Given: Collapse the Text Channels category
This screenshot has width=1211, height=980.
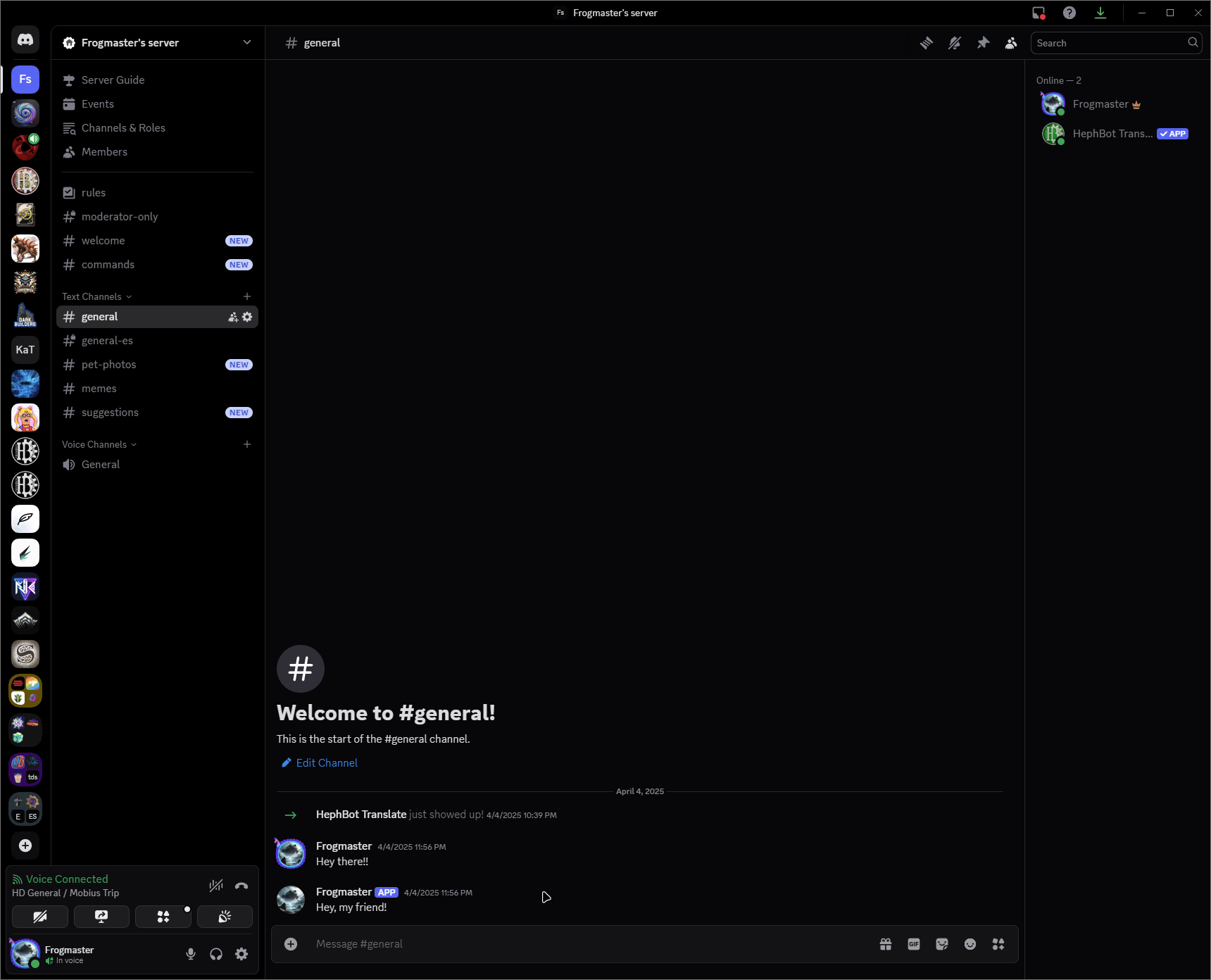Looking at the screenshot, I should 96,296.
